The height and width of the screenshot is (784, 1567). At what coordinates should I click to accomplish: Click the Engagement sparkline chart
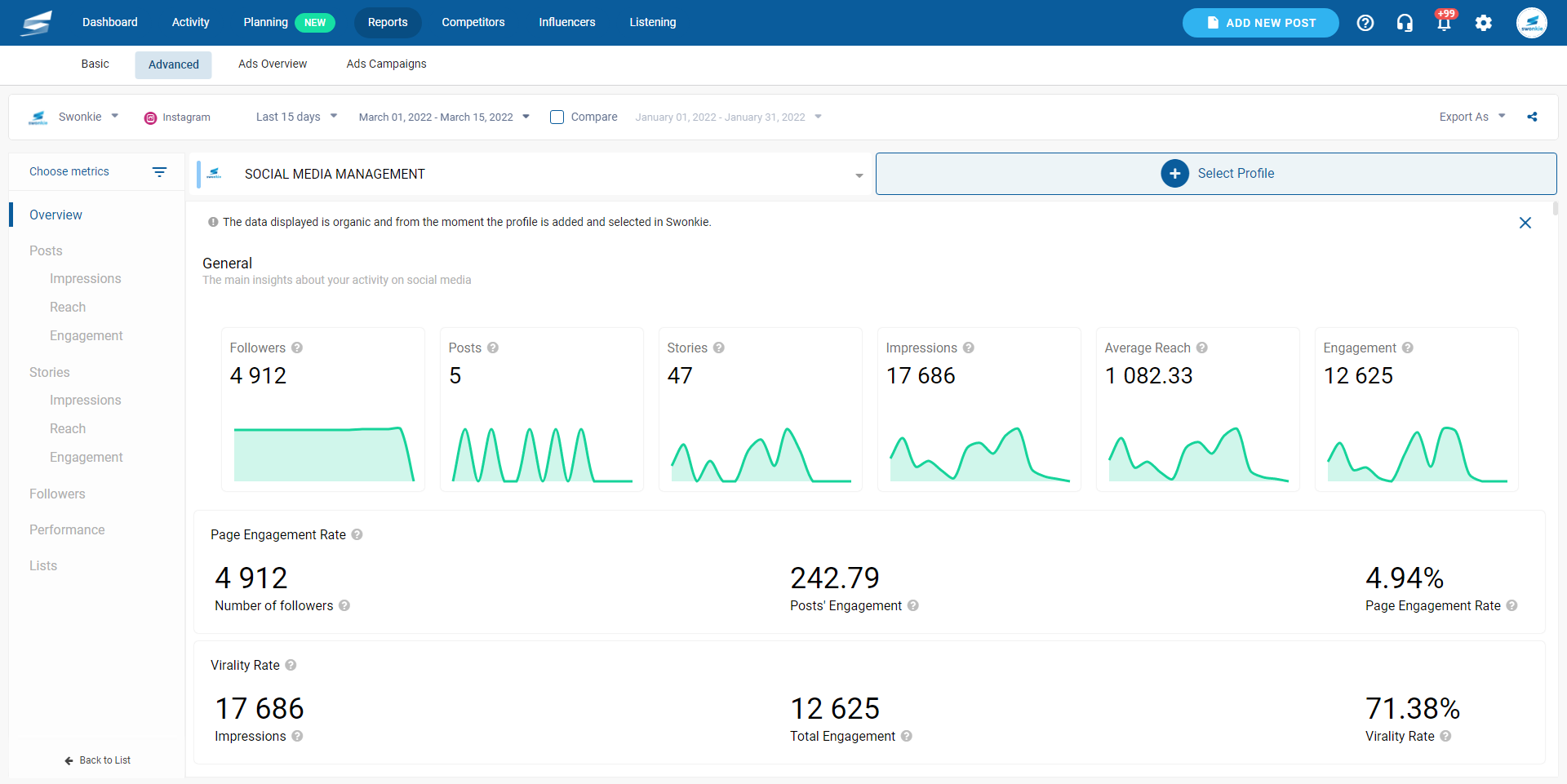[1417, 454]
